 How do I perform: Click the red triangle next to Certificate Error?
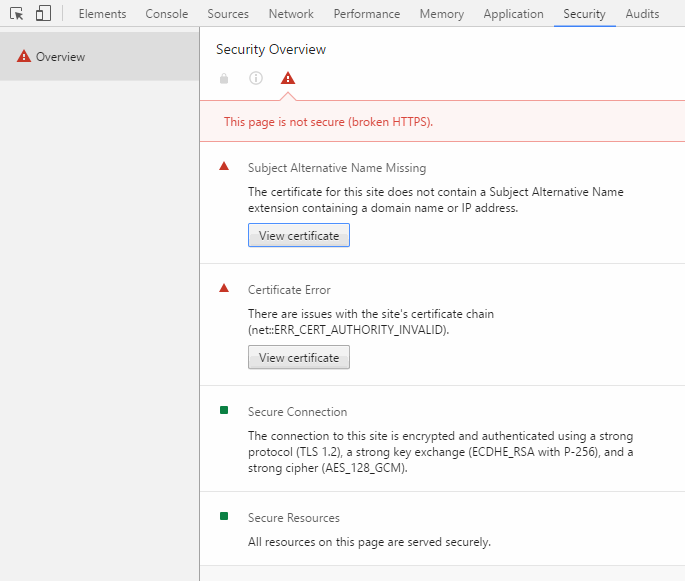coord(224,288)
